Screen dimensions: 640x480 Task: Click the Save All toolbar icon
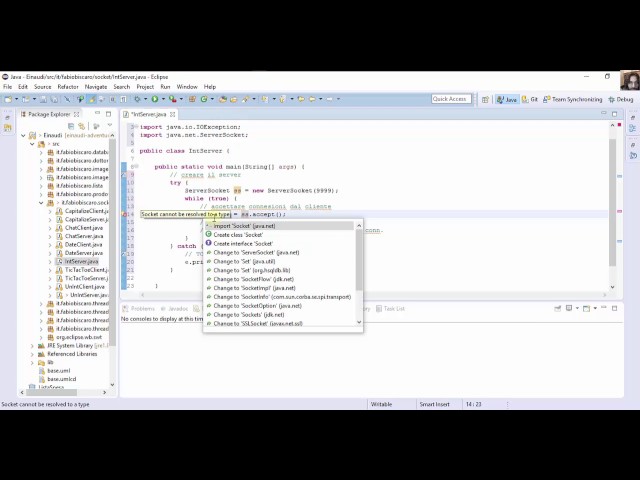(x=54, y=99)
